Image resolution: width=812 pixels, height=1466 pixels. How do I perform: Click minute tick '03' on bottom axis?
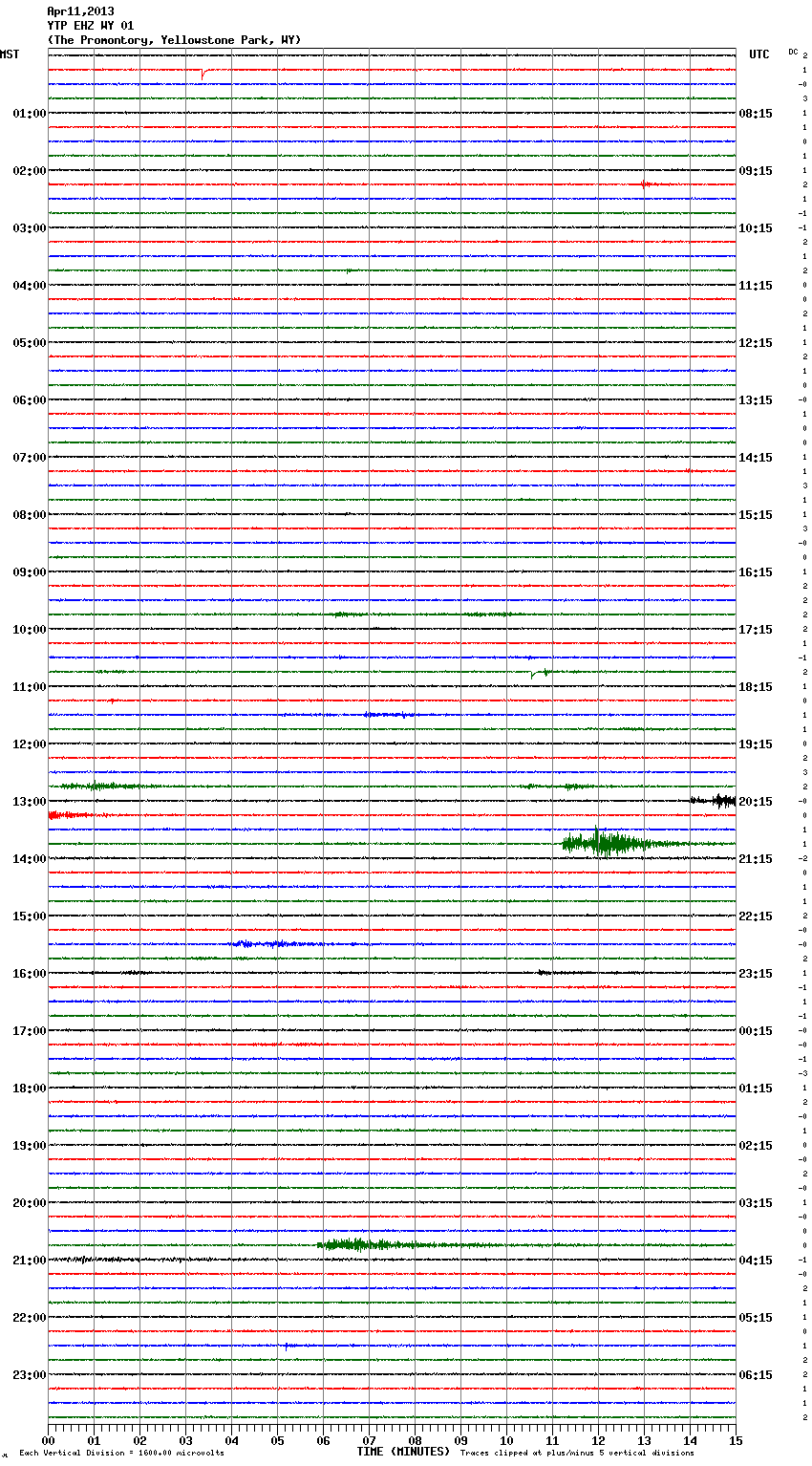tap(185, 1440)
